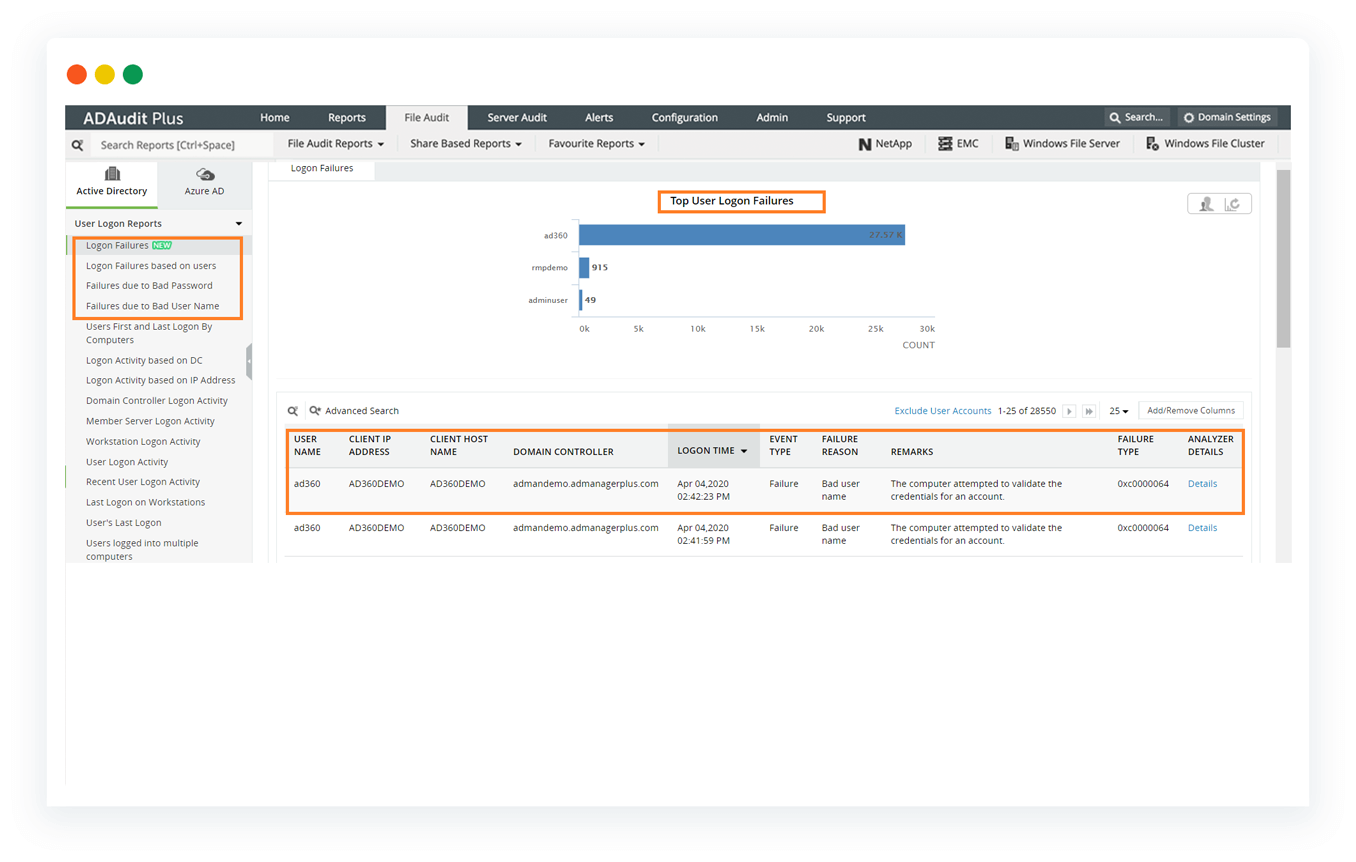Open Users logged into multiple computers report
The width and height of the screenshot is (1356, 862).
[142, 550]
